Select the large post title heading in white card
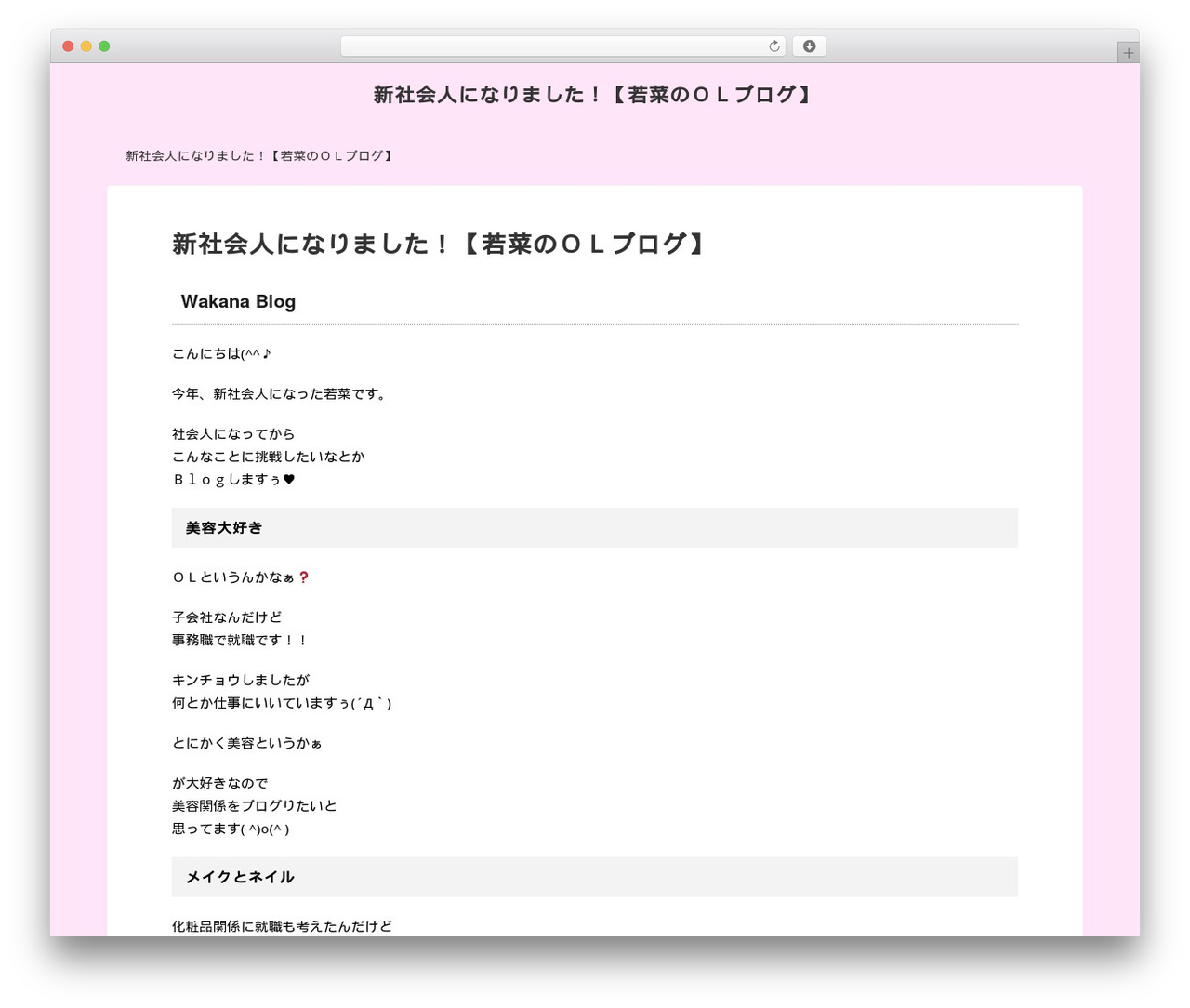The image size is (1190, 1008). tap(443, 245)
